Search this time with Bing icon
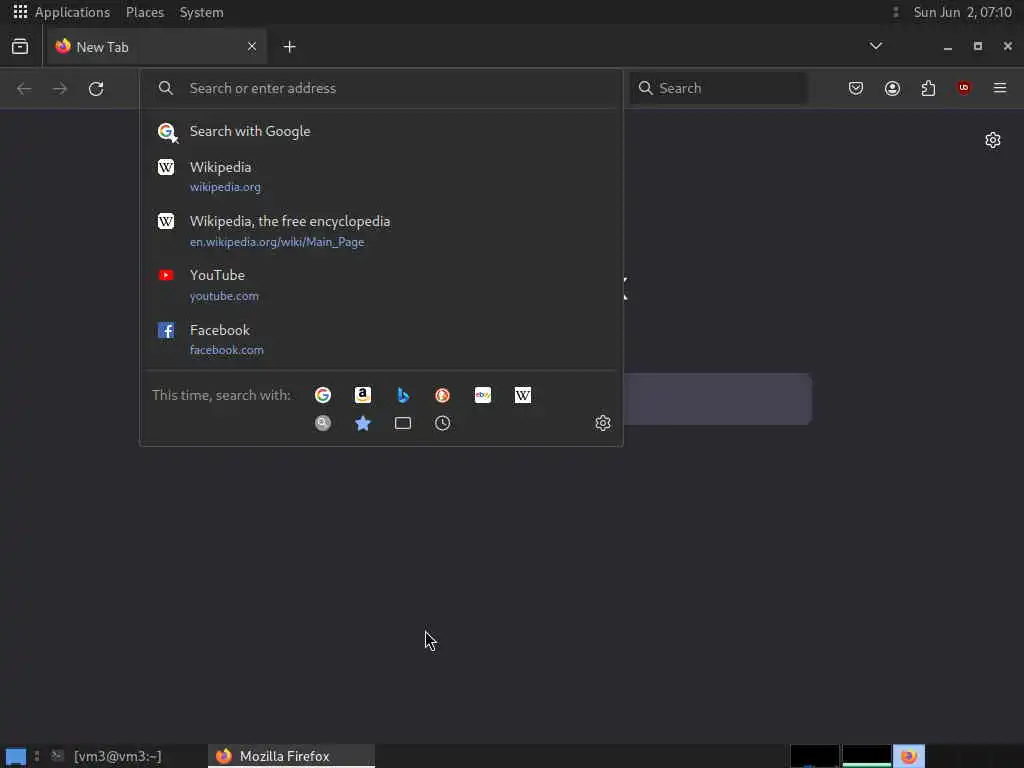This screenshot has width=1024, height=768. (403, 395)
